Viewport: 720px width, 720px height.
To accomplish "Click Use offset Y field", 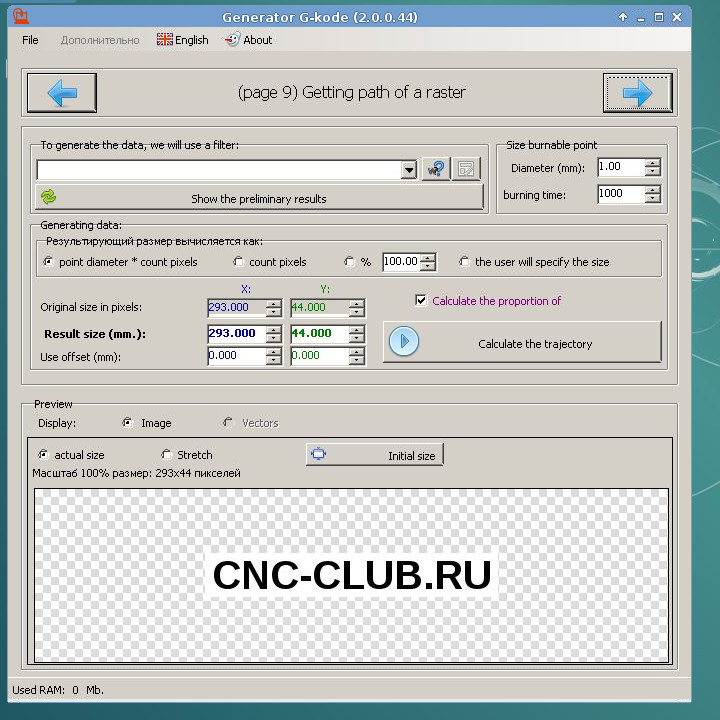I will 320,355.
